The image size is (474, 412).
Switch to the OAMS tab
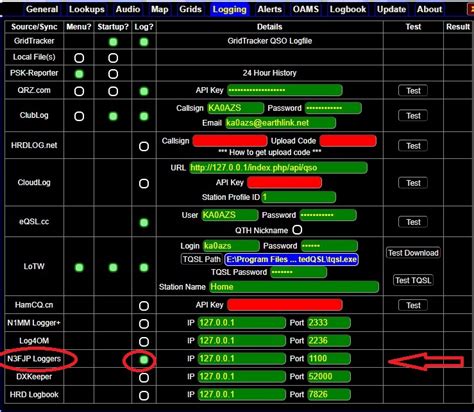tap(306, 9)
